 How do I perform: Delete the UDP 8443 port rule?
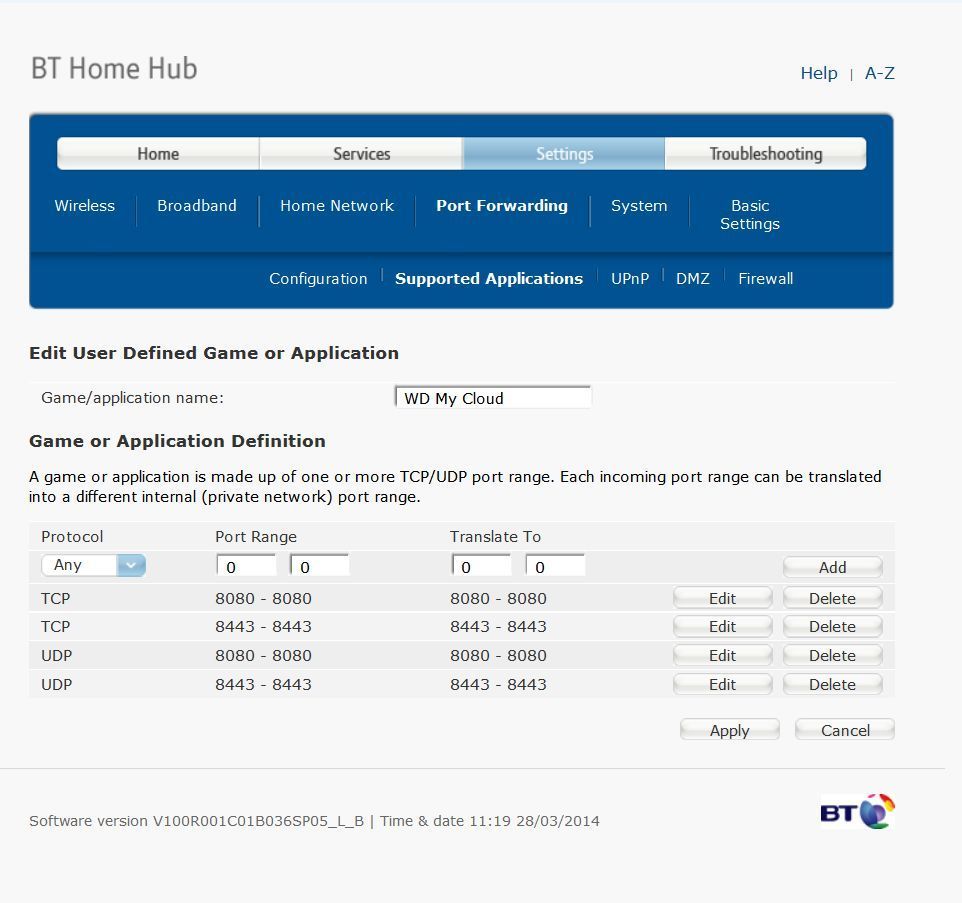pos(832,684)
